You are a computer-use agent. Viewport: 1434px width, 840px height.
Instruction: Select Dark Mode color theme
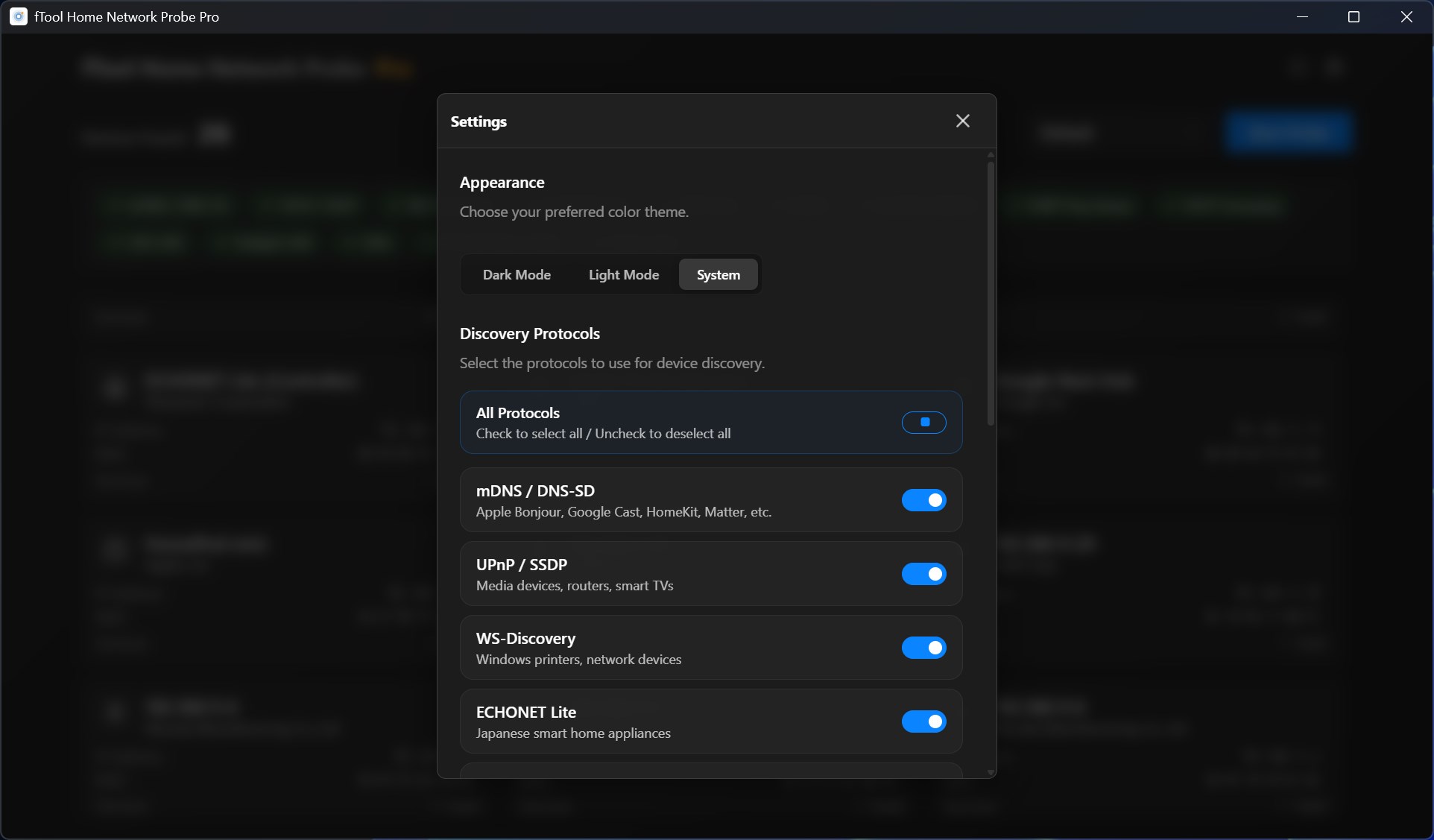pyautogui.click(x=517, y=274)
